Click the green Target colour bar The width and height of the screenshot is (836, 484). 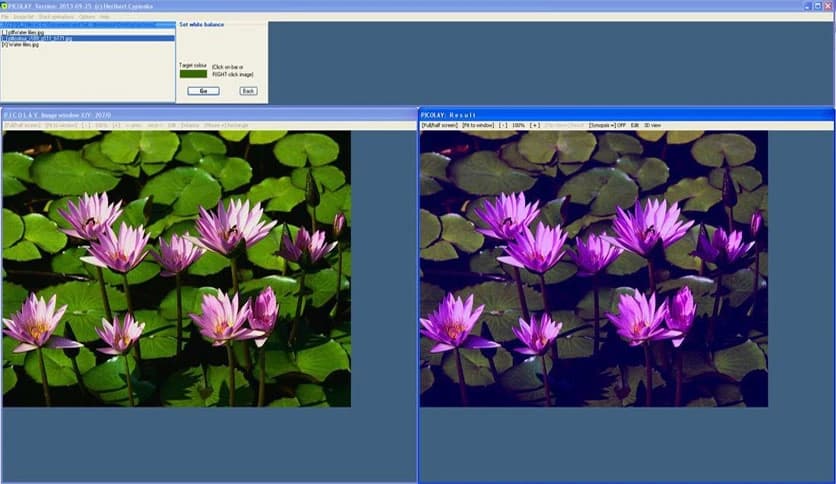[x=193, y=74]
